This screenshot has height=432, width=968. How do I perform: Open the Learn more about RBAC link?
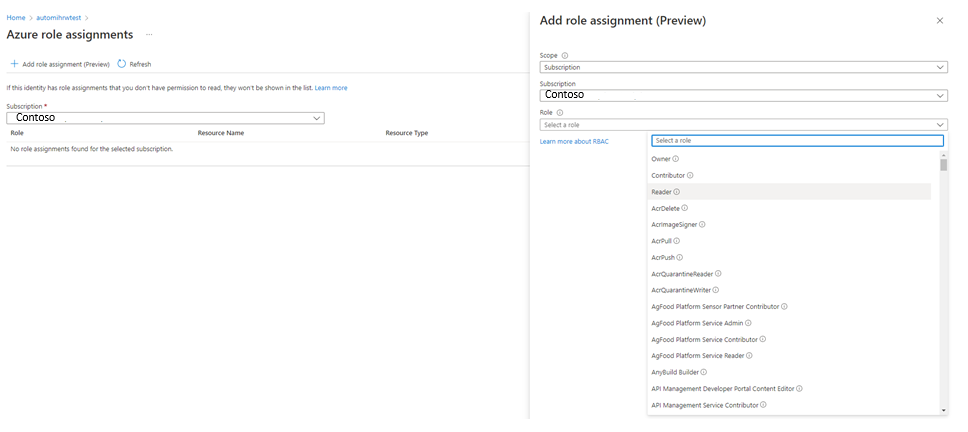pos(574,142)
